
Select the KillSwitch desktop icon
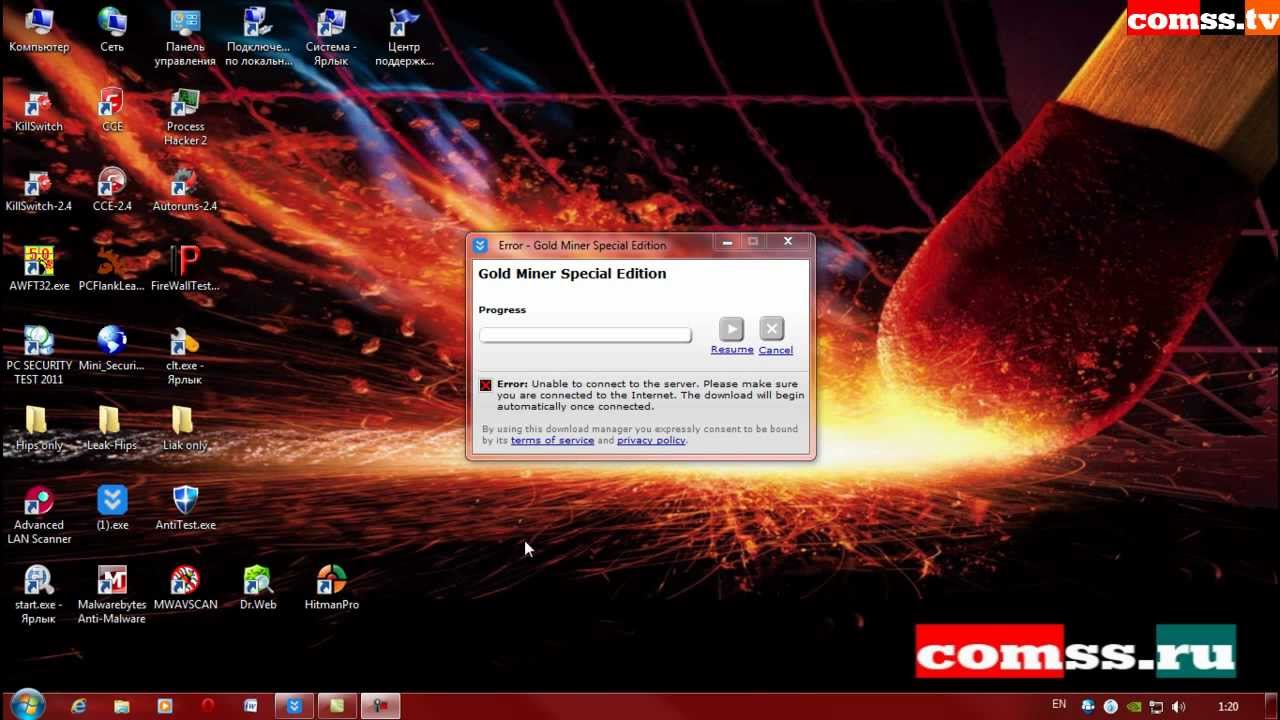point(38,110)
